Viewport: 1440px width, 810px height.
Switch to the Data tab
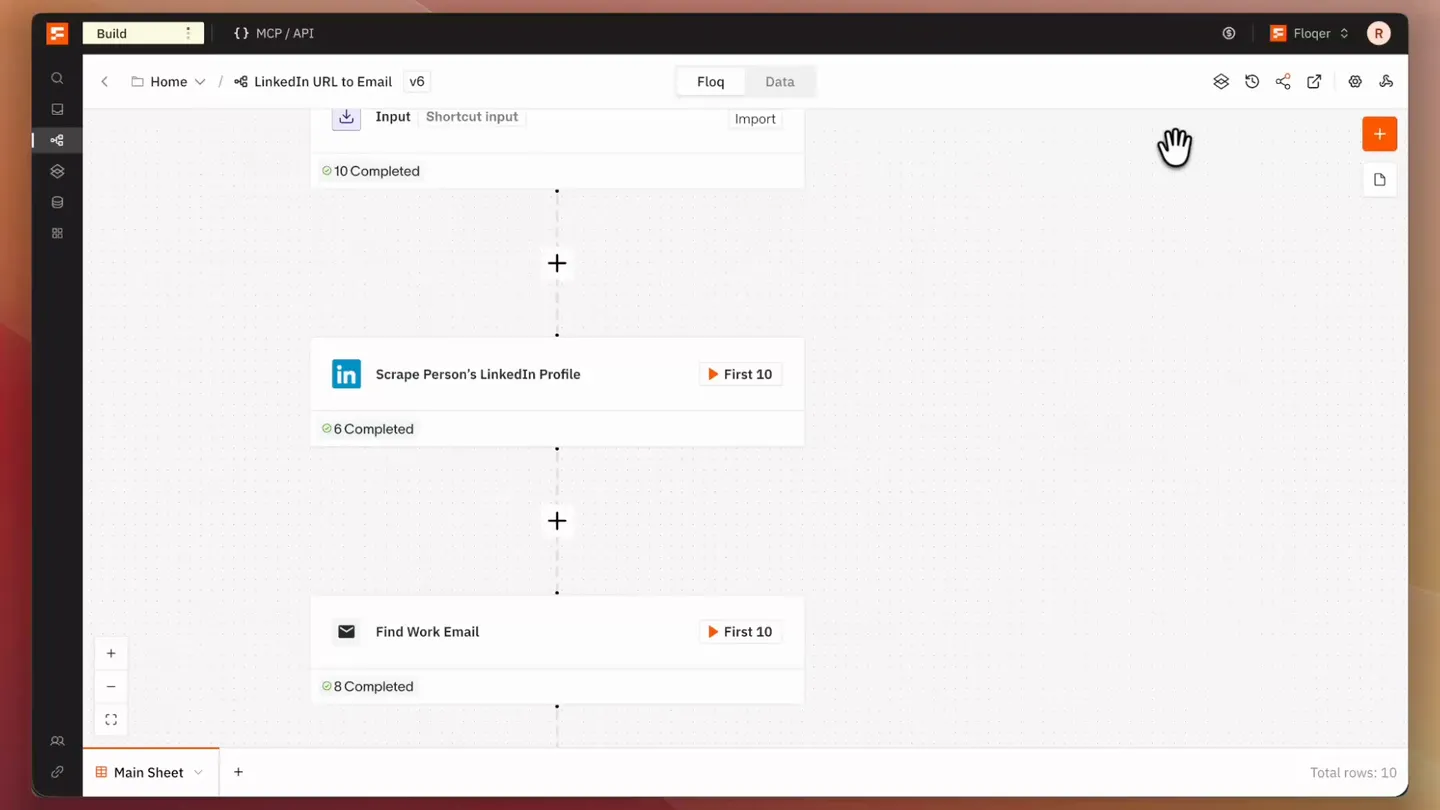pos(780,82)
